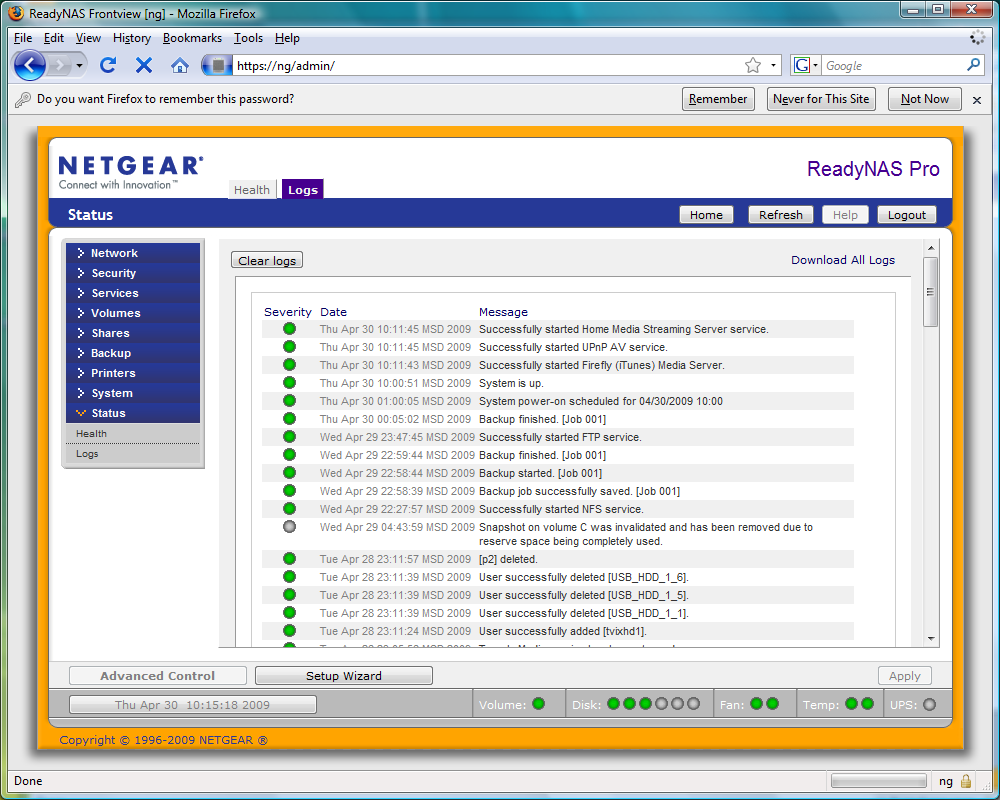Screen dimensions: 1000x800
Task: Click the Advanced Control button
Action: 158,676
